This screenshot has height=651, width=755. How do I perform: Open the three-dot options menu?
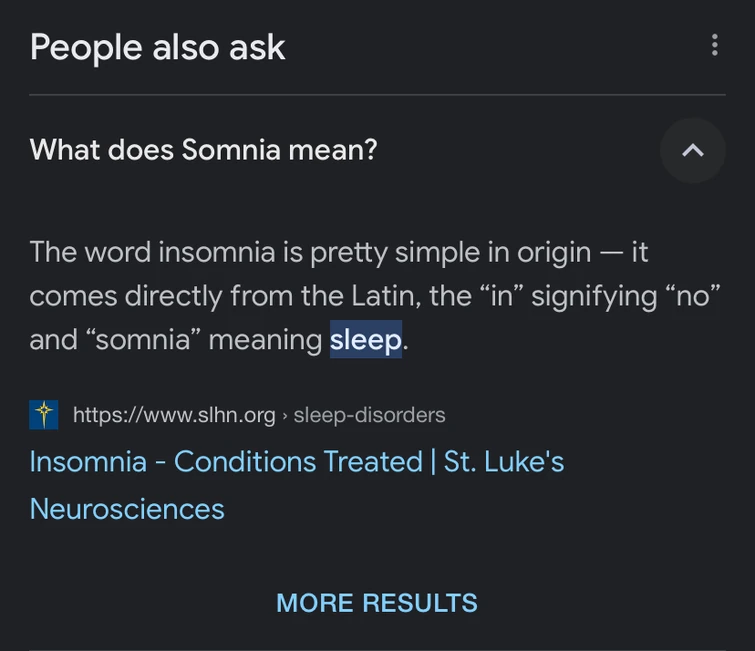(x=714, y=45)
